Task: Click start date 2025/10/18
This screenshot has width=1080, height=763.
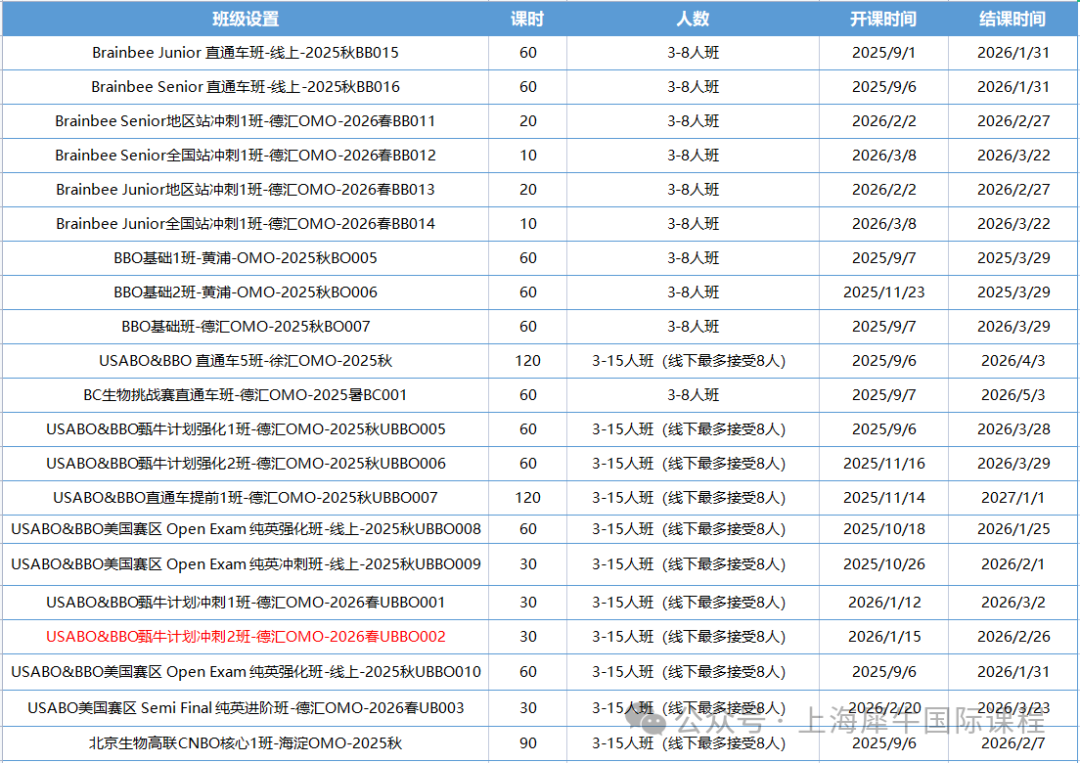Action: click(884, 529)
